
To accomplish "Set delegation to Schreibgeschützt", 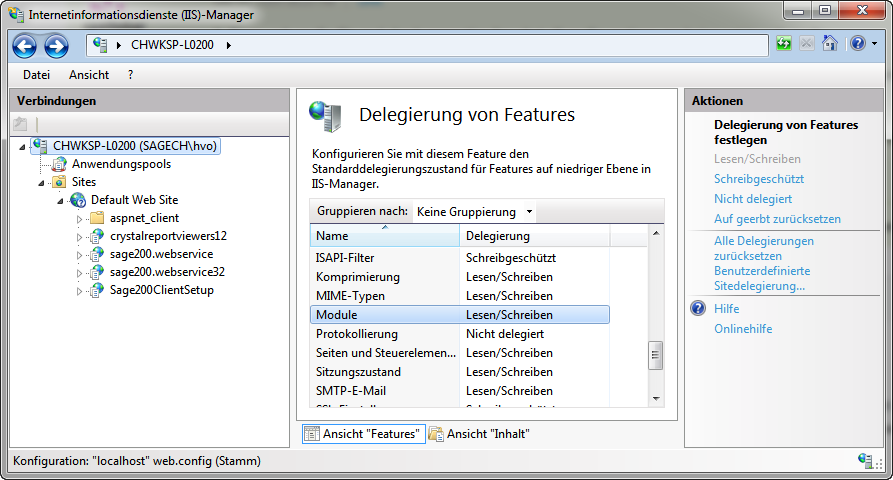I will point(759,179).
